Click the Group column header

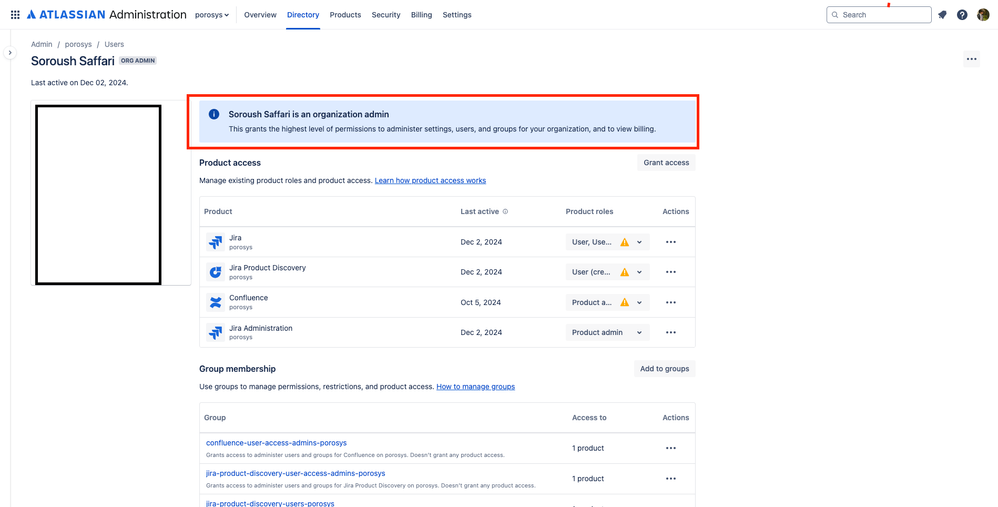[214, 418]
